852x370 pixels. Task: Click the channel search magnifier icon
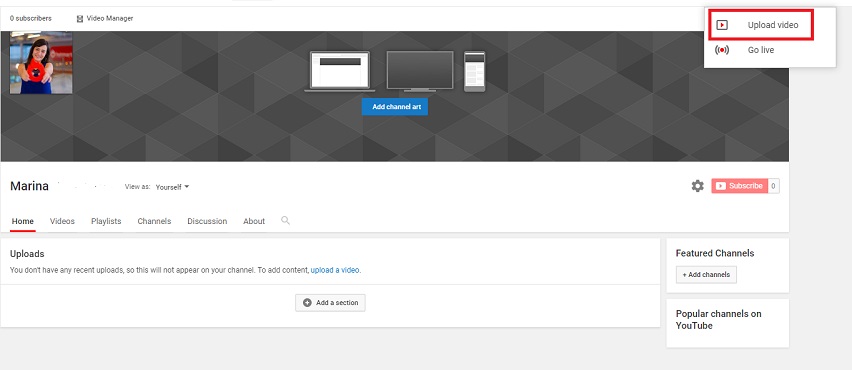pyautogui.click(x=285, y=221)
